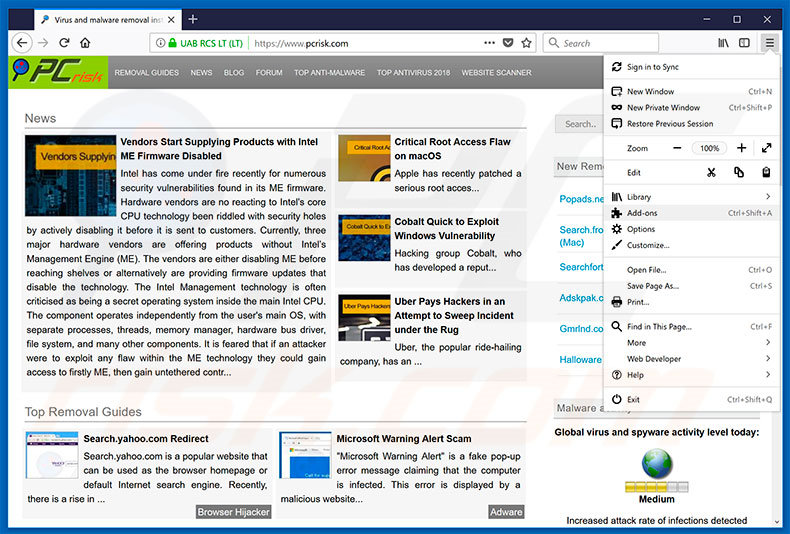Copy selection using copy icon
Image resolution: width=790 pixels, height=534 pixels.
tap(739, 173)
